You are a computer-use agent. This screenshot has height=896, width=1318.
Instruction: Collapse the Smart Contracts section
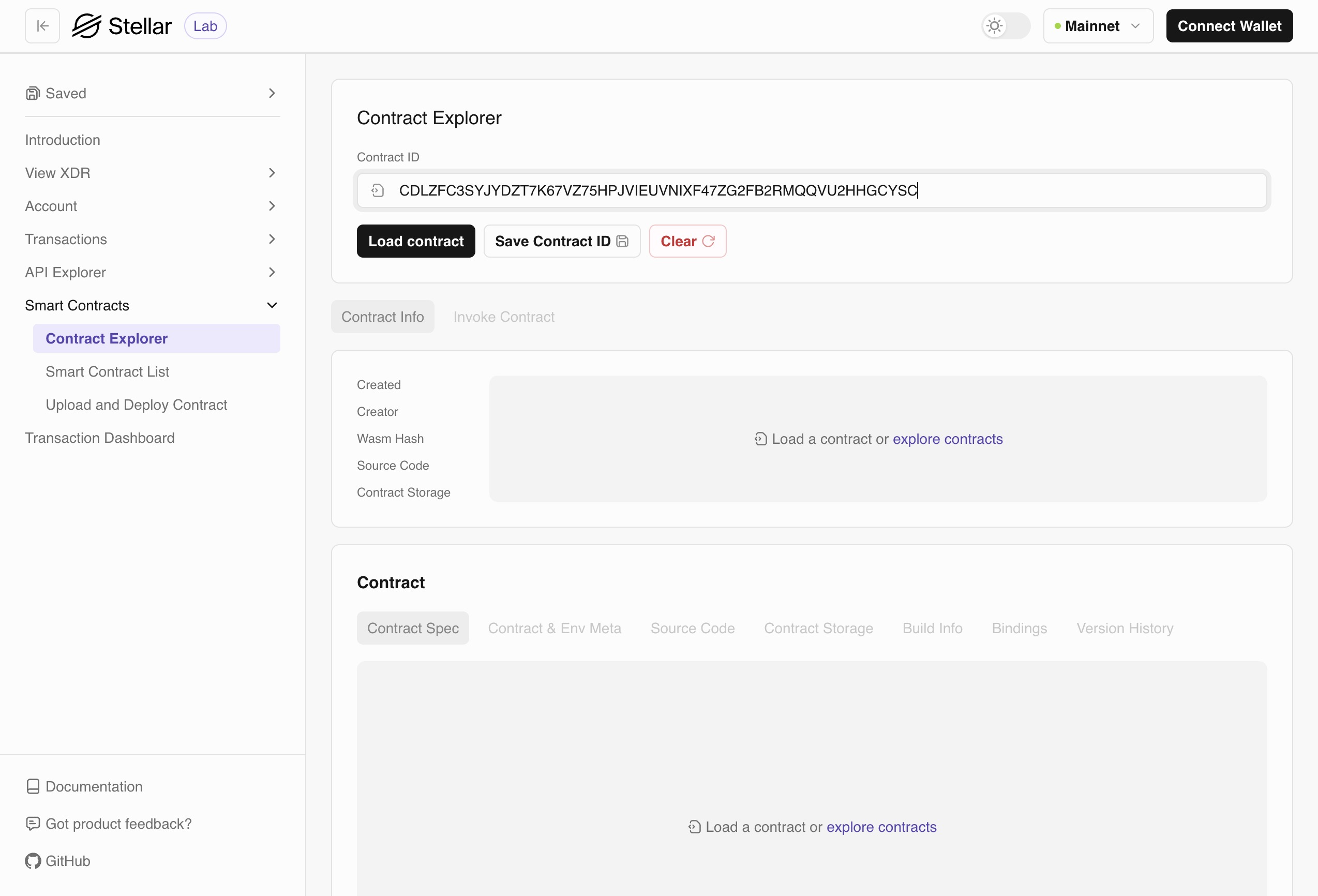click(x=272, y=305)
